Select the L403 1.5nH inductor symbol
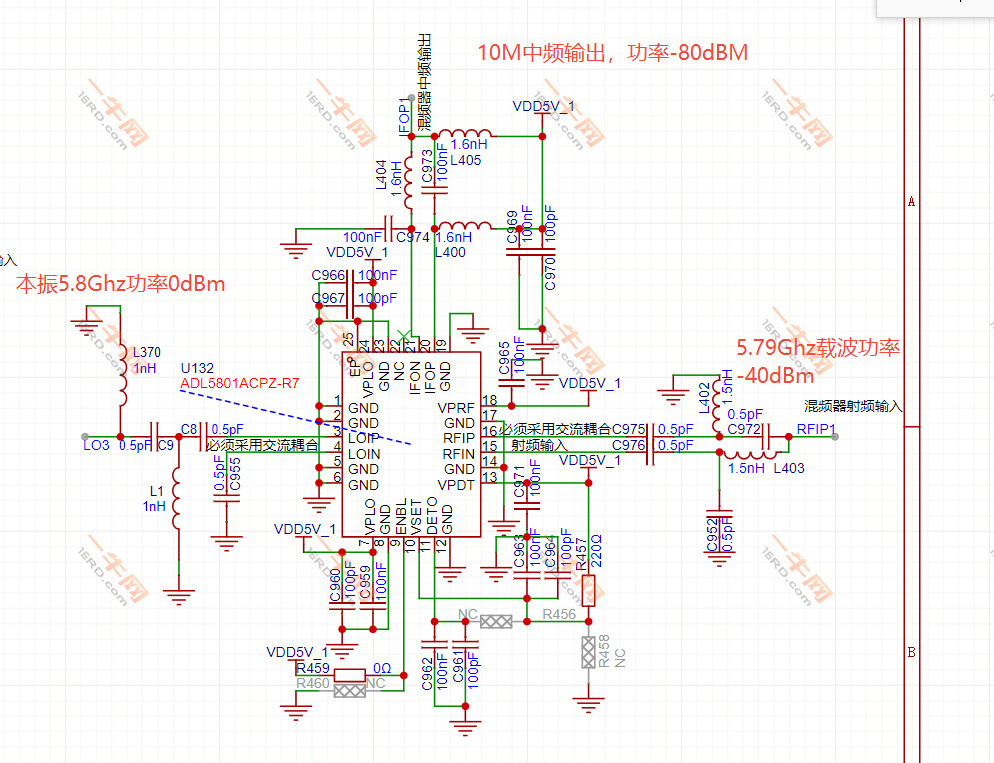The width and height of the screenshot is (994, 763). 751,454
